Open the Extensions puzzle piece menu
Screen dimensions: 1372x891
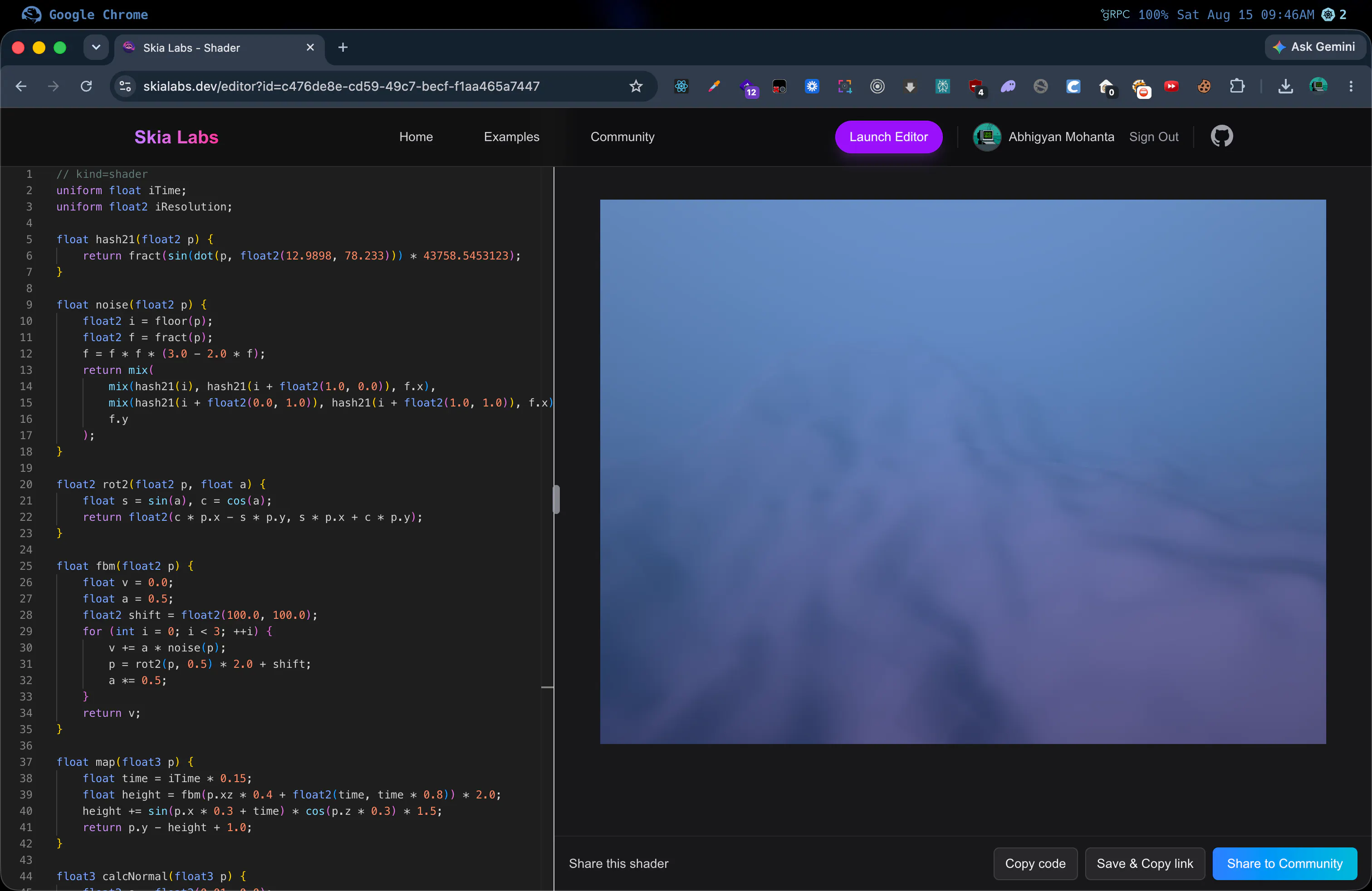[x=1236, y=87]
